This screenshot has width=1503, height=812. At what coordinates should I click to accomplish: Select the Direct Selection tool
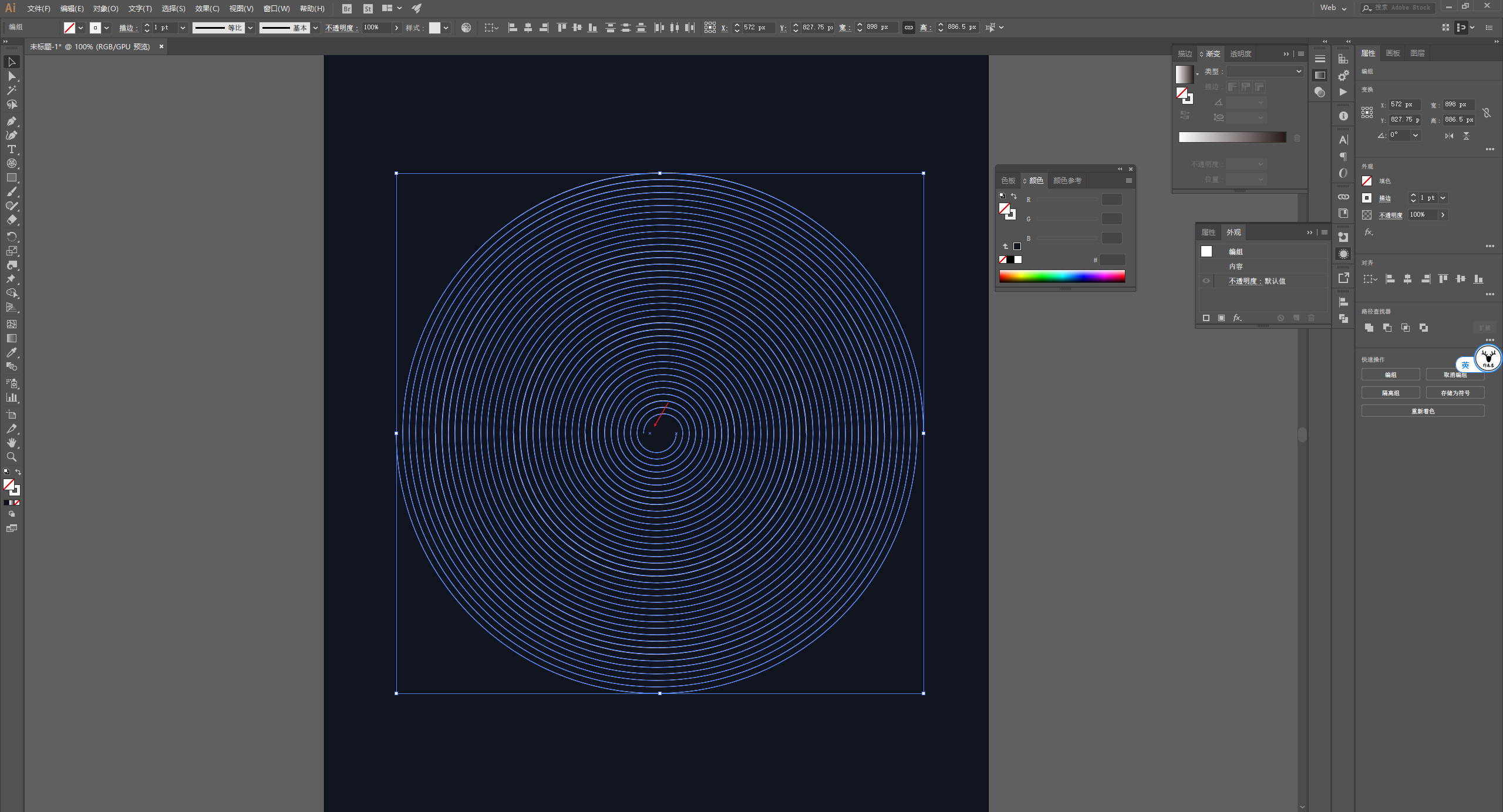tap(12, 76)
